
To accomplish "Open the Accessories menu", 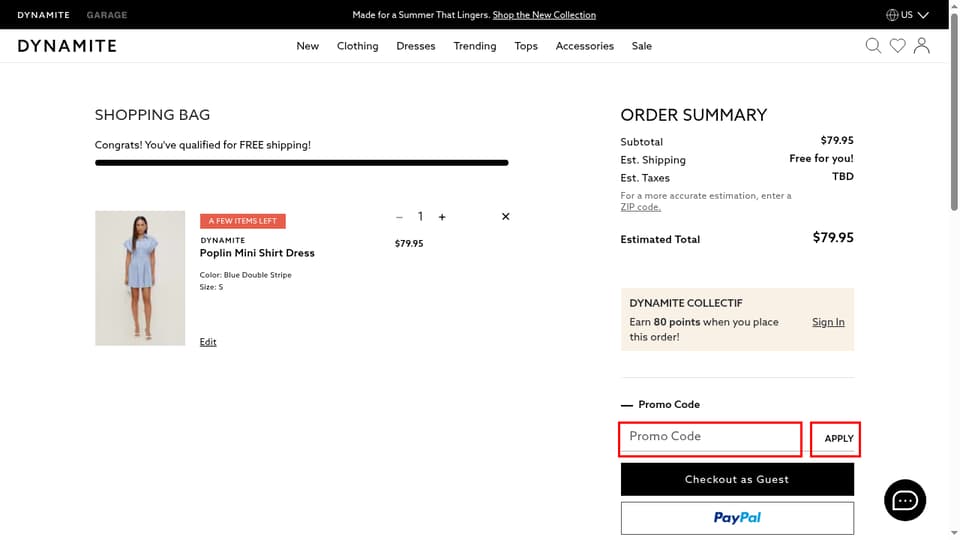I will coord(585,46).
